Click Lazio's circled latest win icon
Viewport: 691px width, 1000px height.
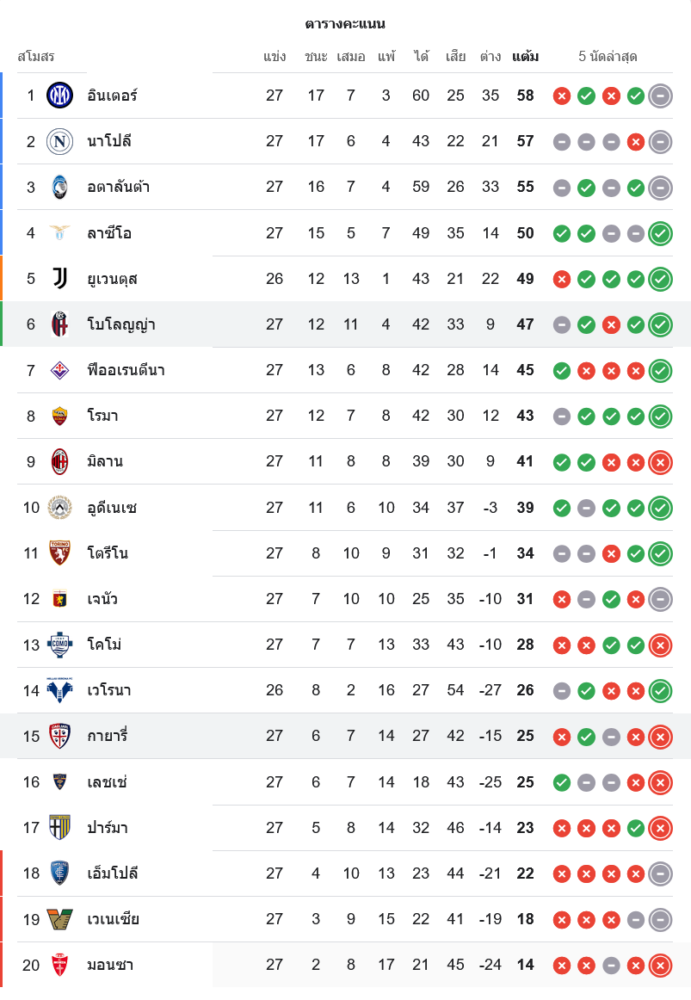[x=660, y=233]
